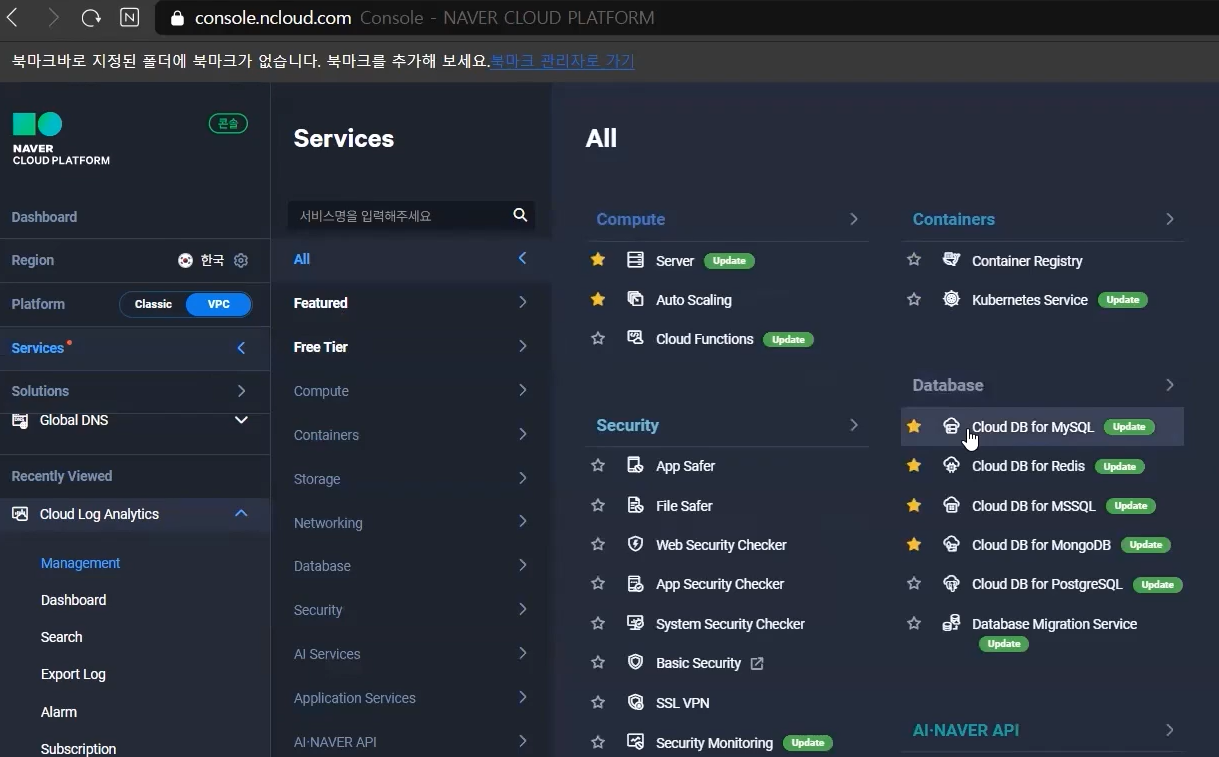The image size is (1219, 757).
Task: Click the Container Registry icon
Action: (951, 260)
